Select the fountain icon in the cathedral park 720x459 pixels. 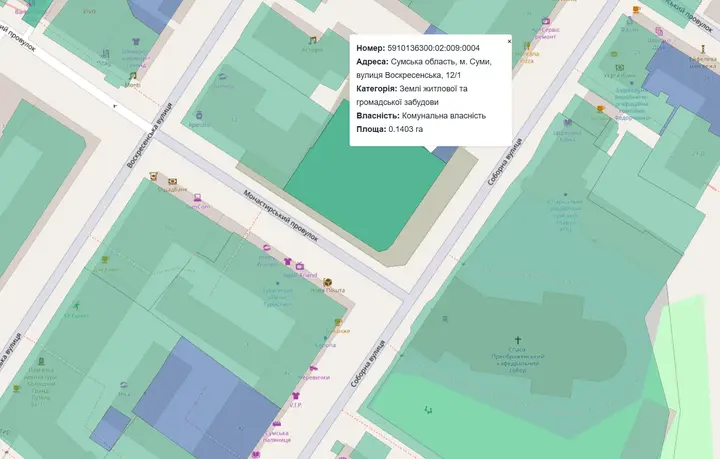[428, 409]
